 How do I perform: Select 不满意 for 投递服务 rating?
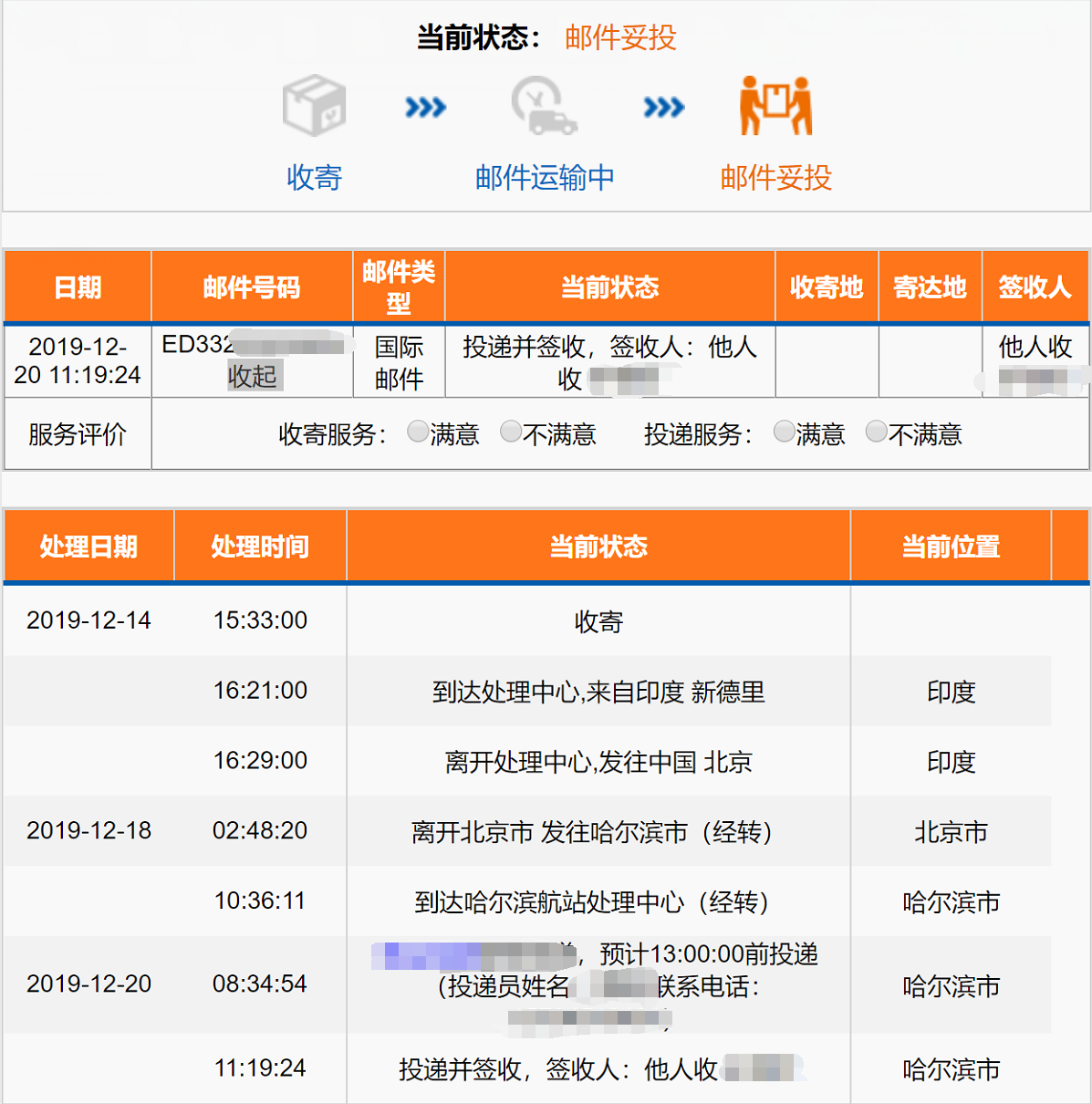click(x=876, y=431)
